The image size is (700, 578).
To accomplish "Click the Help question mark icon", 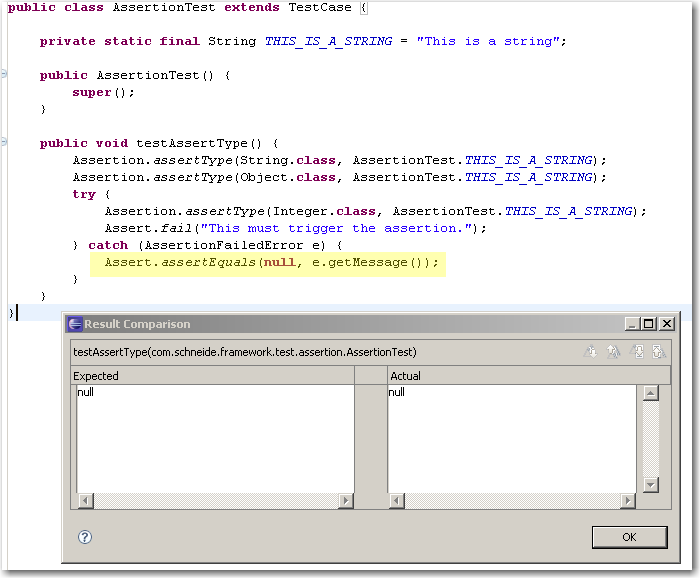I will pyautogui.click(x=85, y=537).
